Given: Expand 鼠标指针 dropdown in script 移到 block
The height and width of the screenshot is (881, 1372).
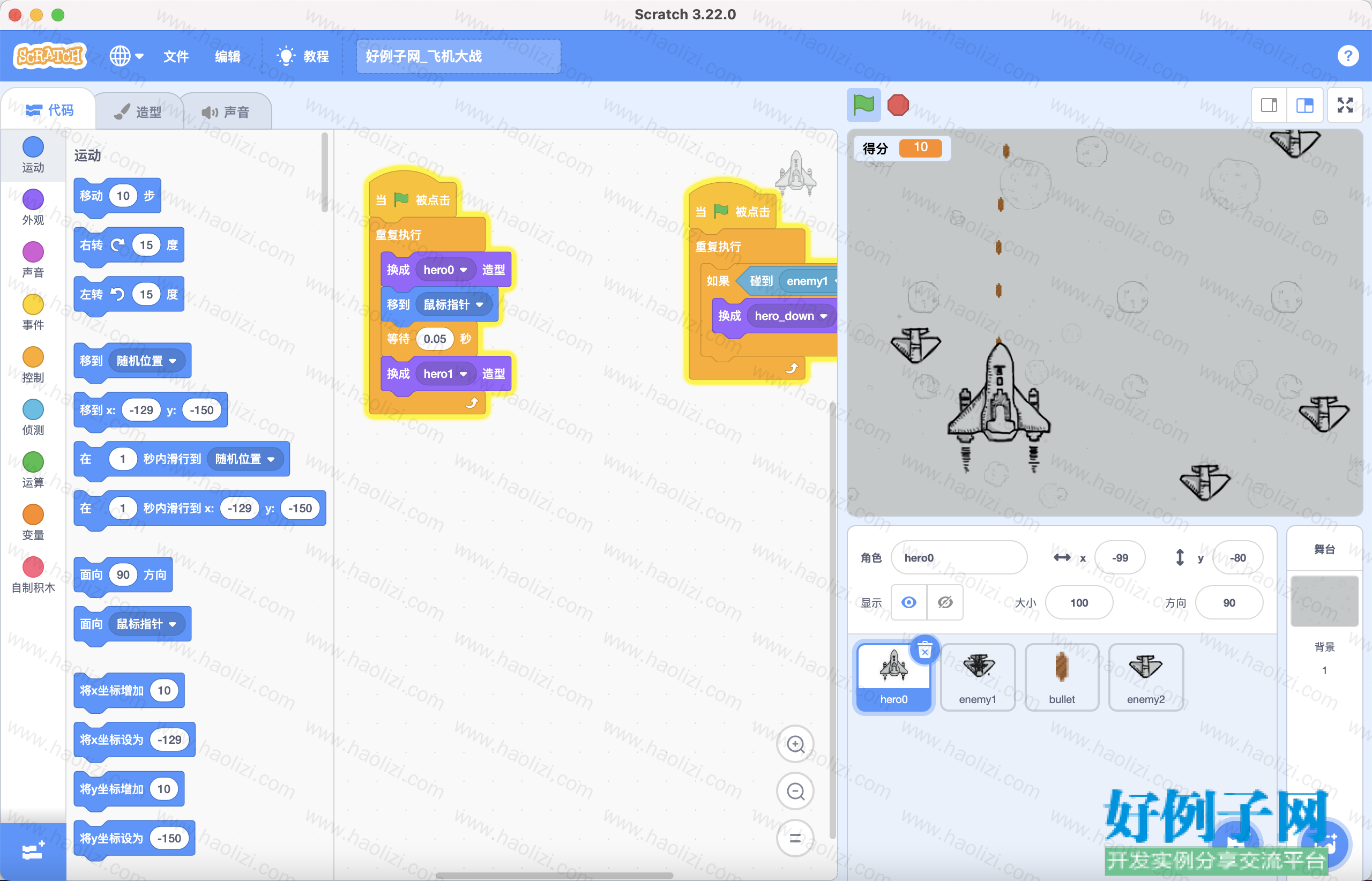Looking at the screenshot, I should 454,304.
